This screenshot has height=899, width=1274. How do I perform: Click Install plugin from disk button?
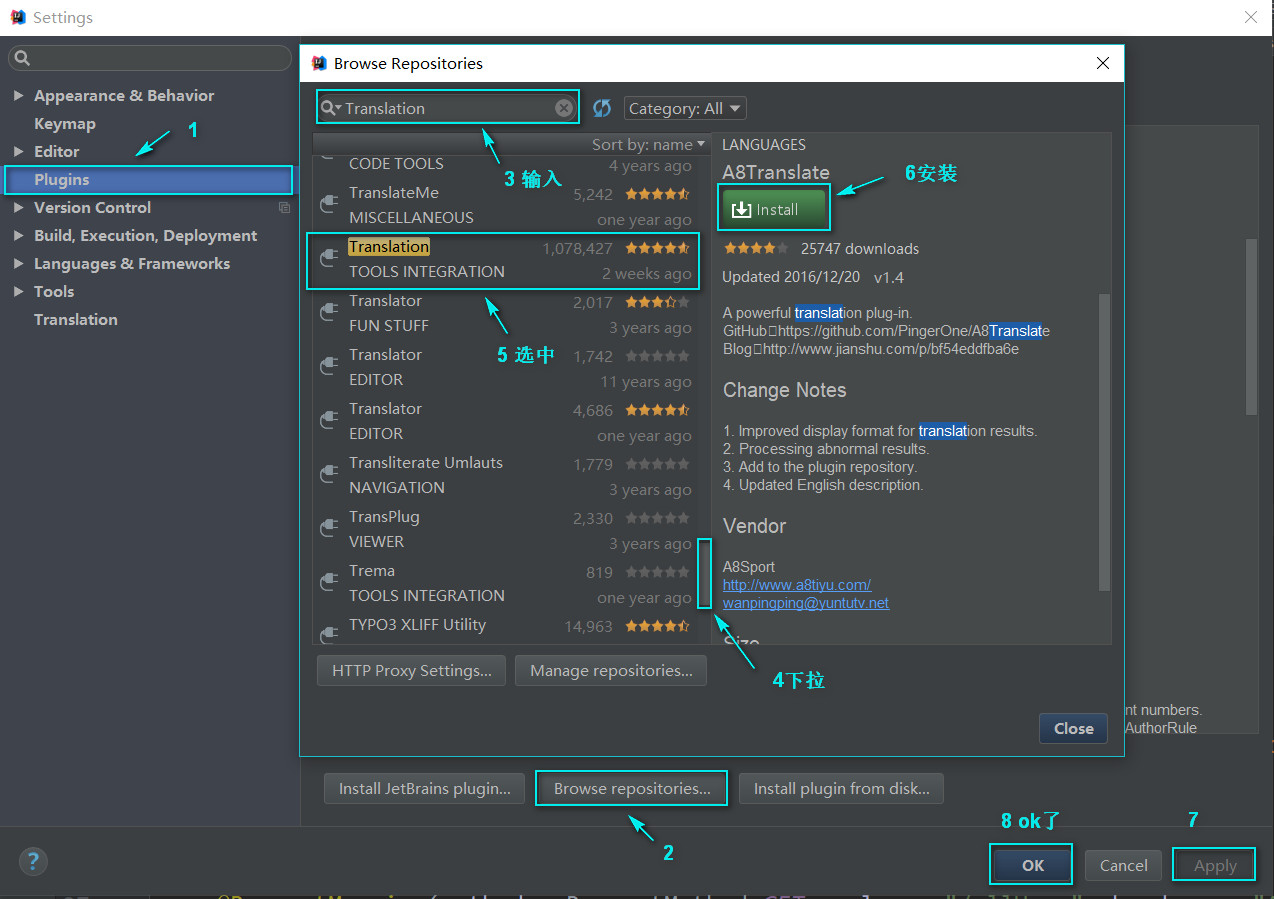841,789
